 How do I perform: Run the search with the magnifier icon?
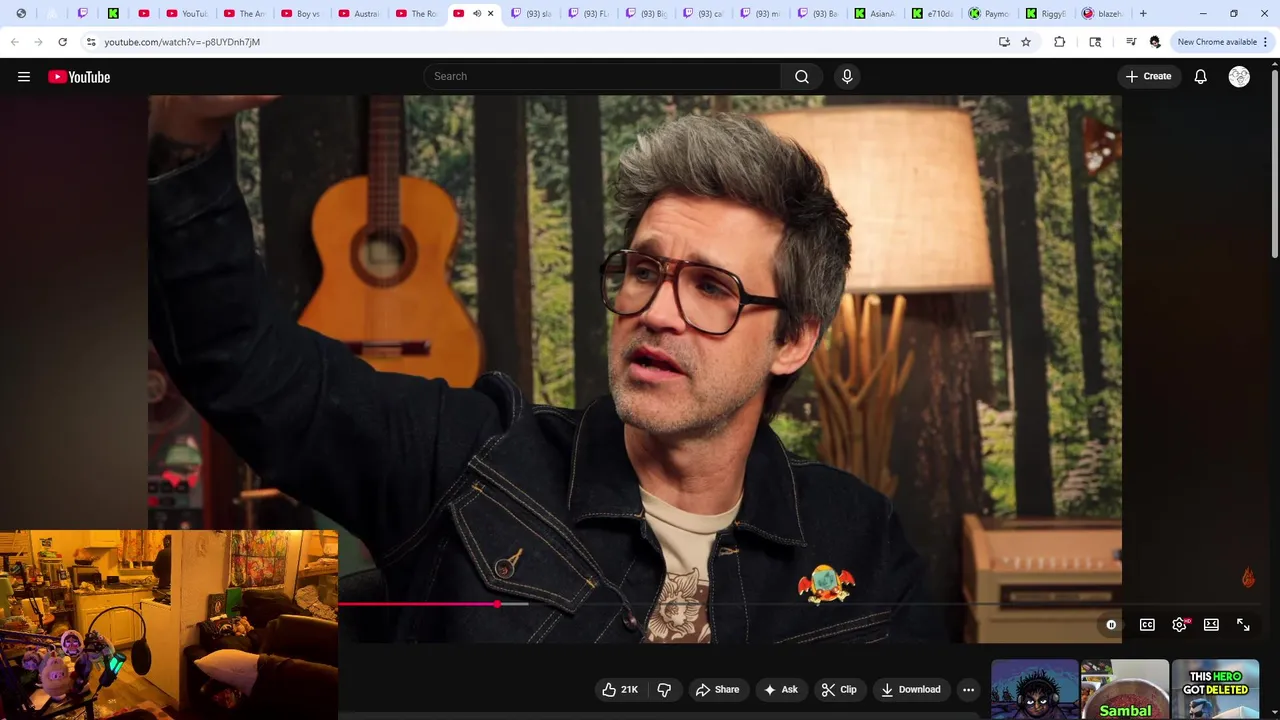802,77
